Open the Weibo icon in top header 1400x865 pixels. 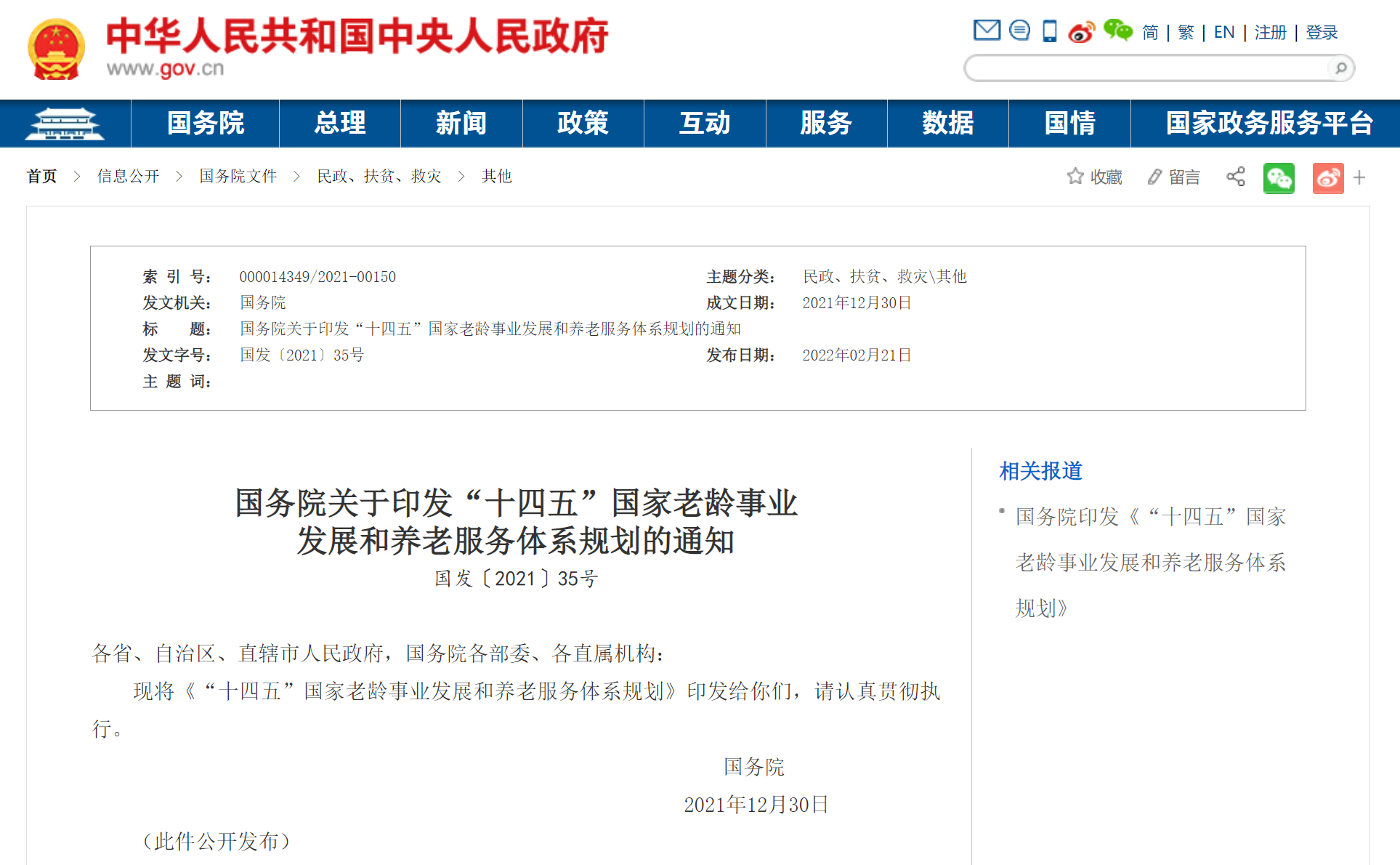(1081, 32)
